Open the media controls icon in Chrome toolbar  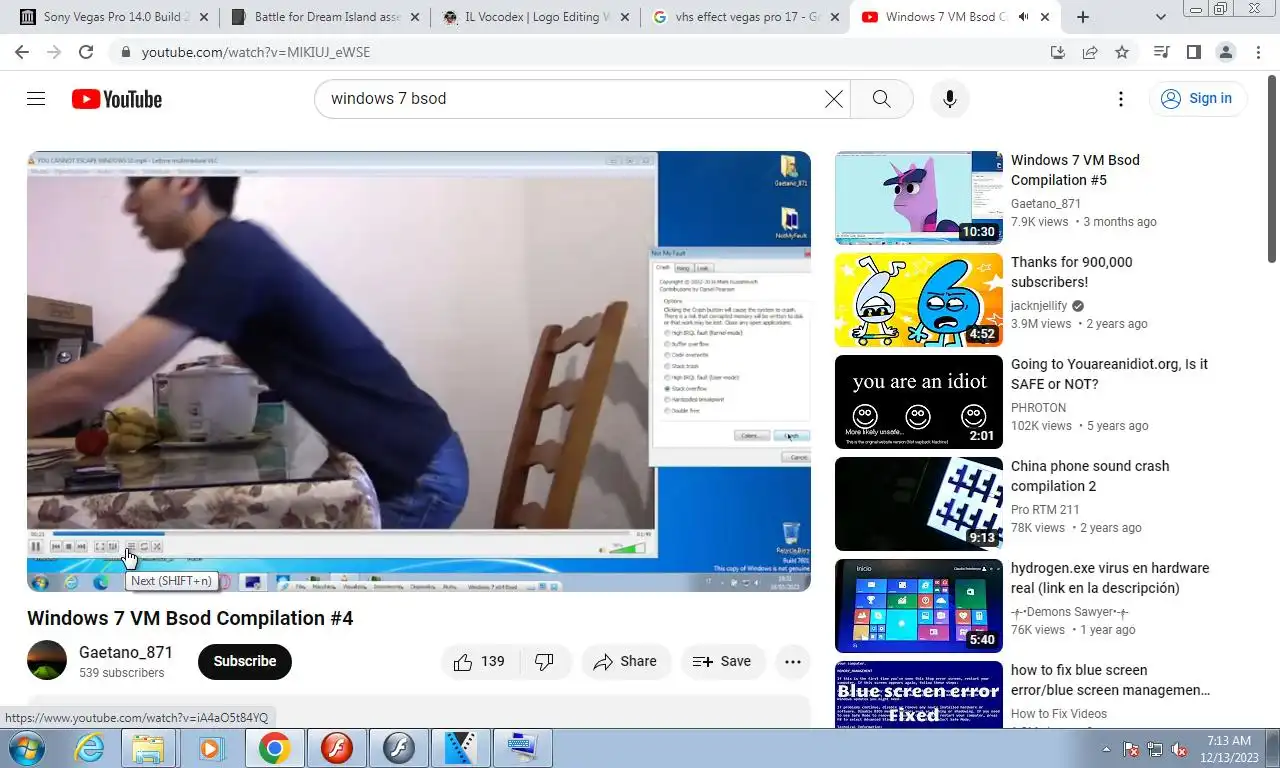pos(1162,52)
